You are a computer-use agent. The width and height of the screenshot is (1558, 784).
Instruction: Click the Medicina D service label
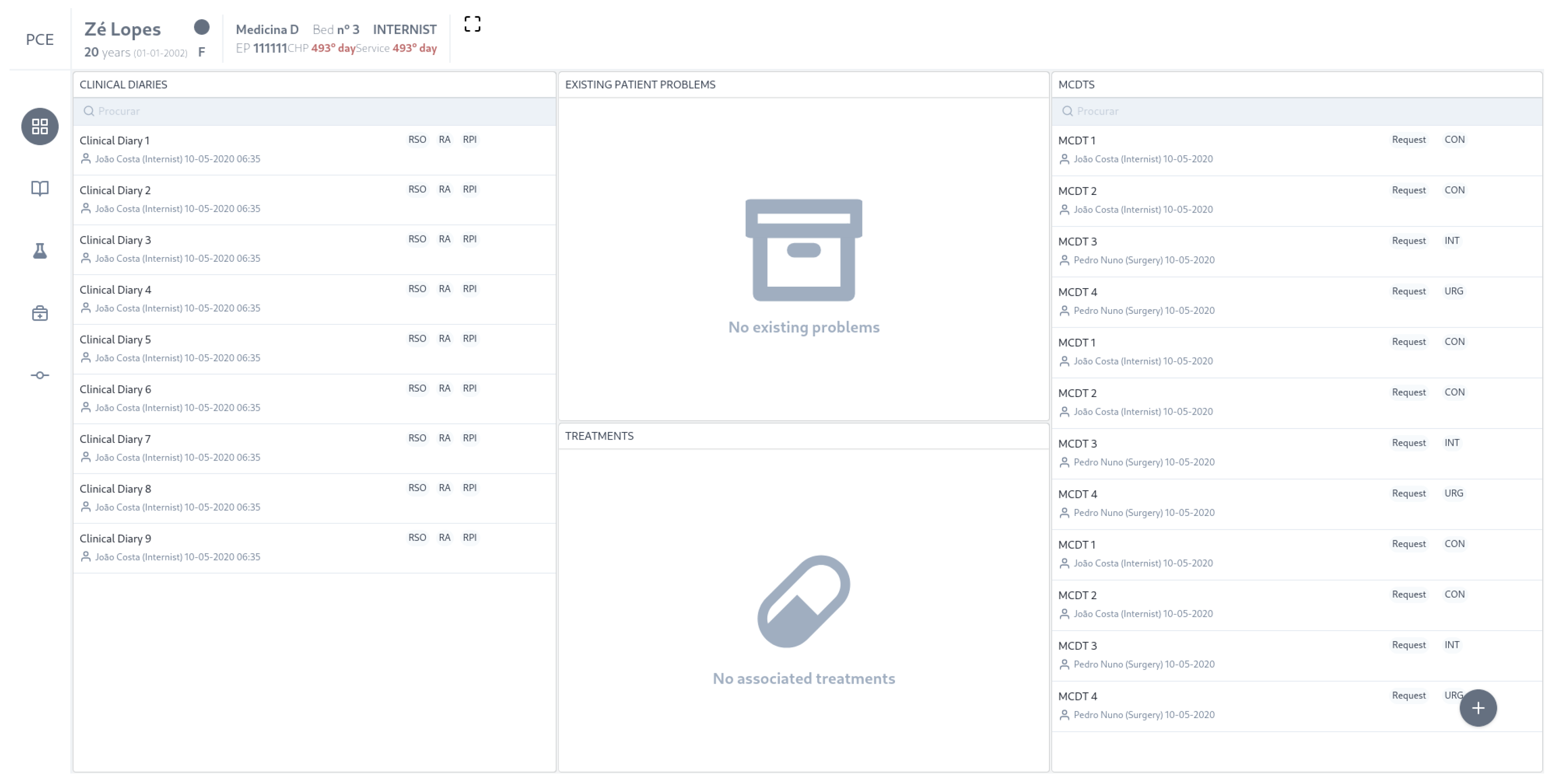pos(267,30)
